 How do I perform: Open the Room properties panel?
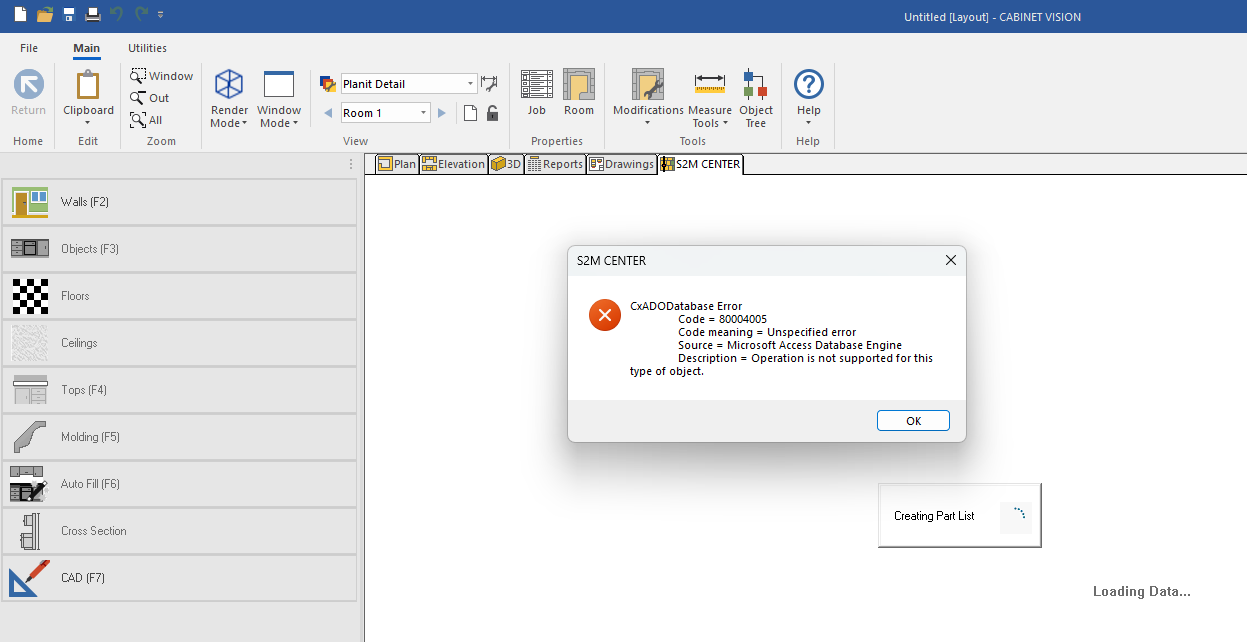579,95
